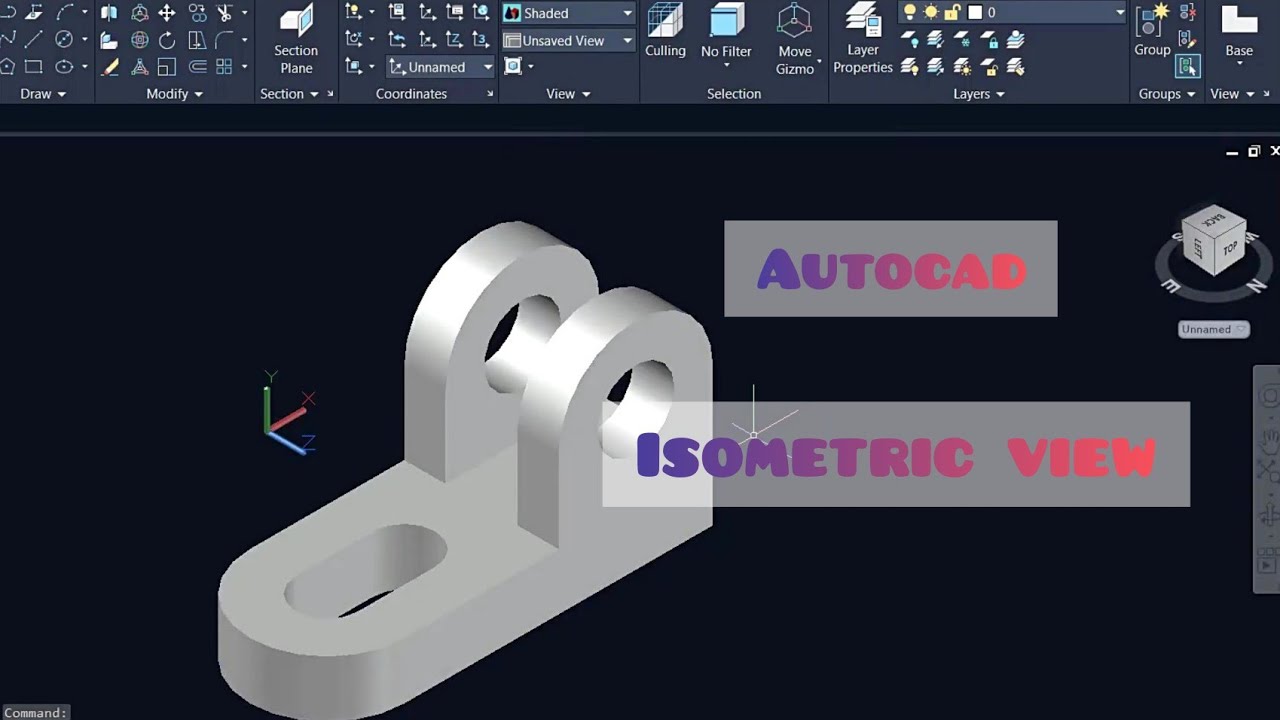Toggle the Culling selection option
The image size is (1280, 720).
(x=665, y=32)
